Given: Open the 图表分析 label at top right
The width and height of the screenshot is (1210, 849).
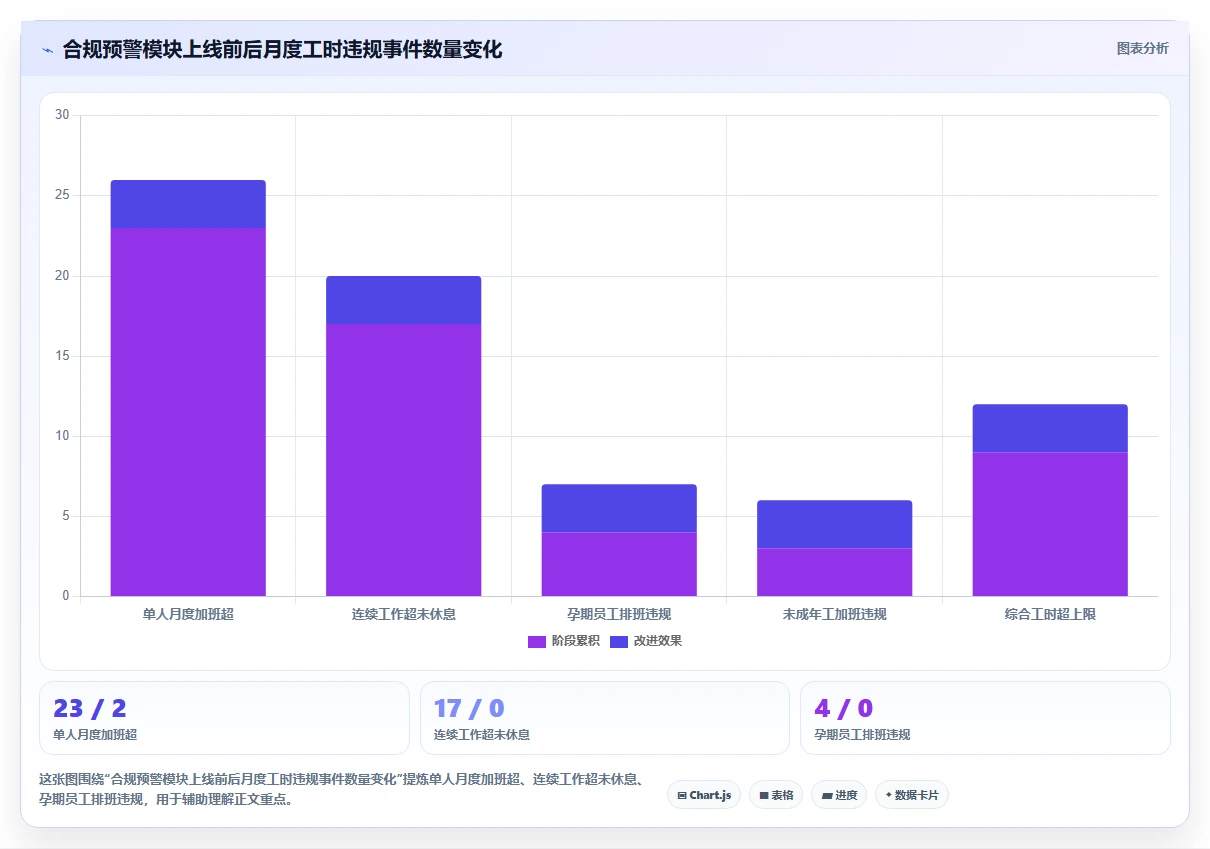Looking at the screenshot, I should pyautogui.click(x=1142, y=48).
